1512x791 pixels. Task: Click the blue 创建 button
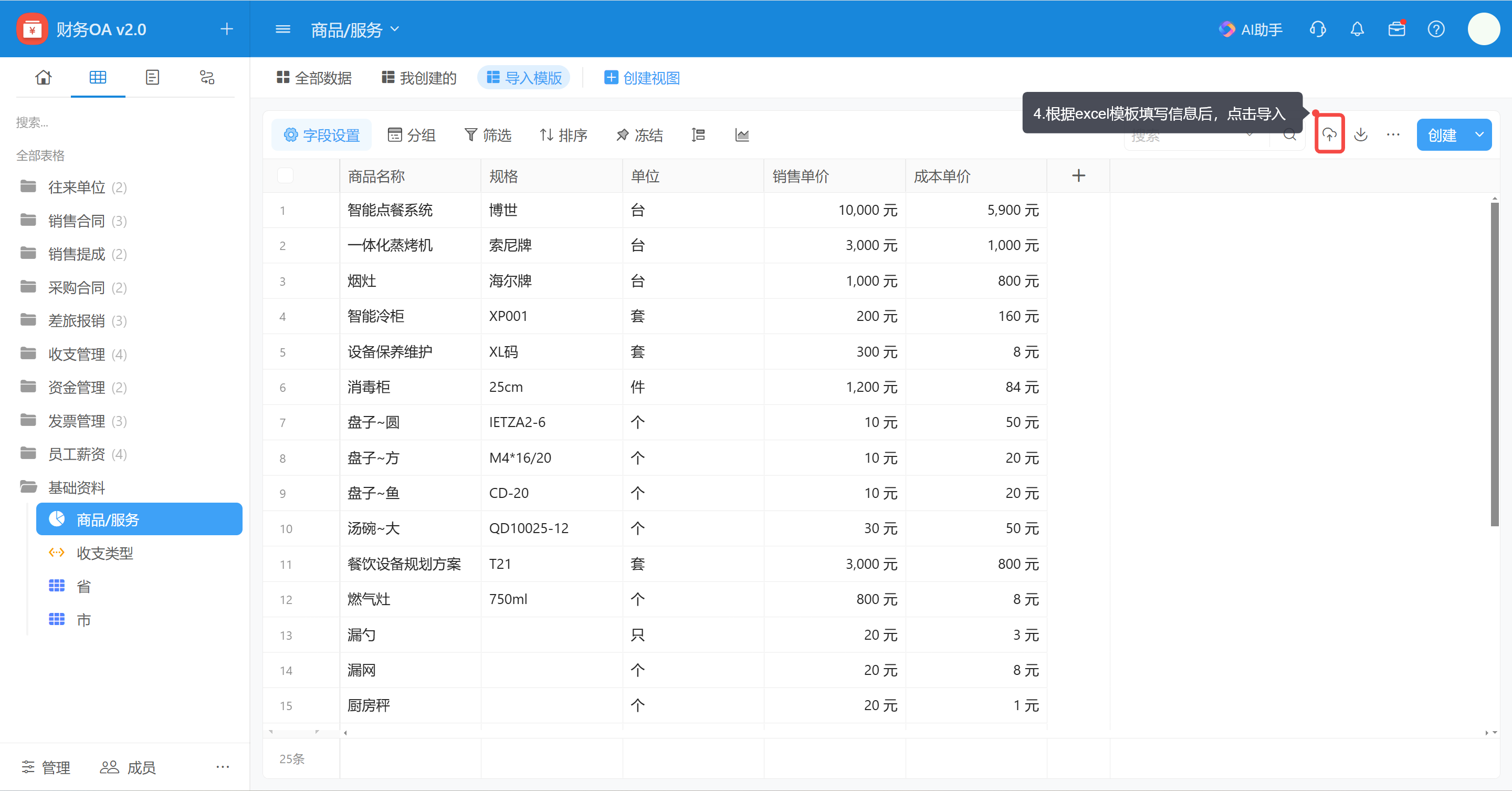pos(1442,135)
